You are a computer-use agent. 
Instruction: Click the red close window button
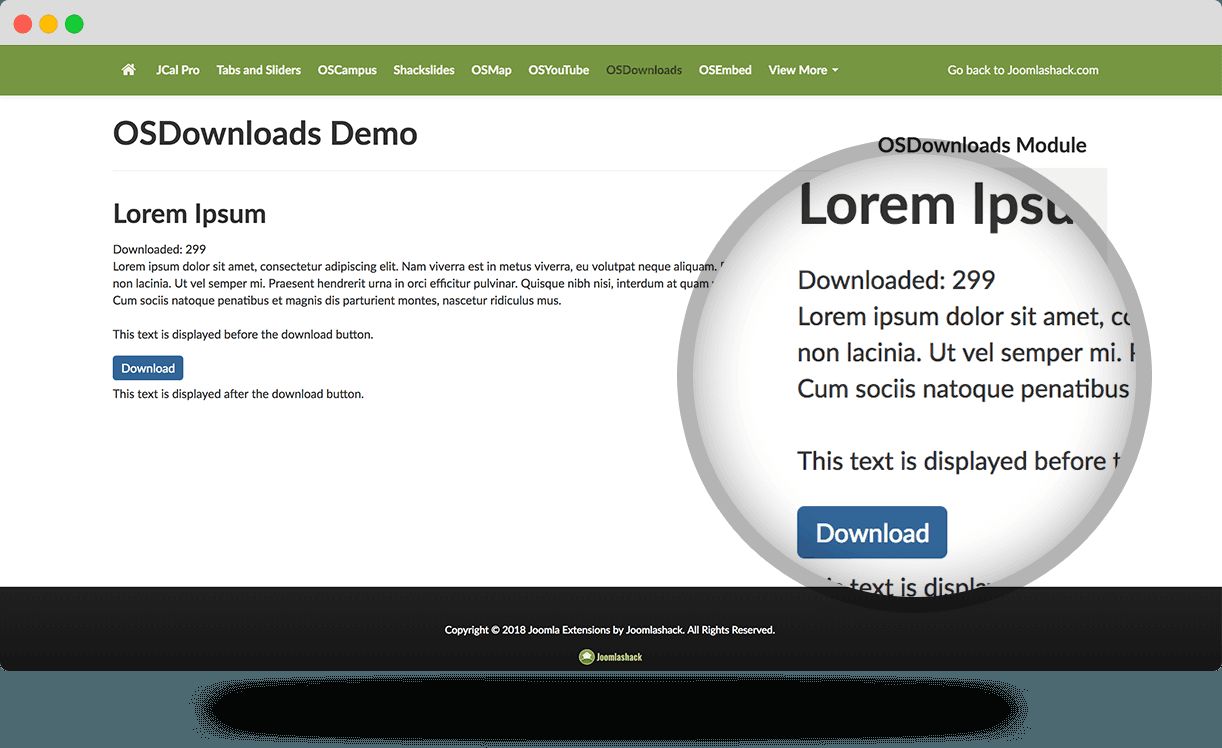(22, 24)
